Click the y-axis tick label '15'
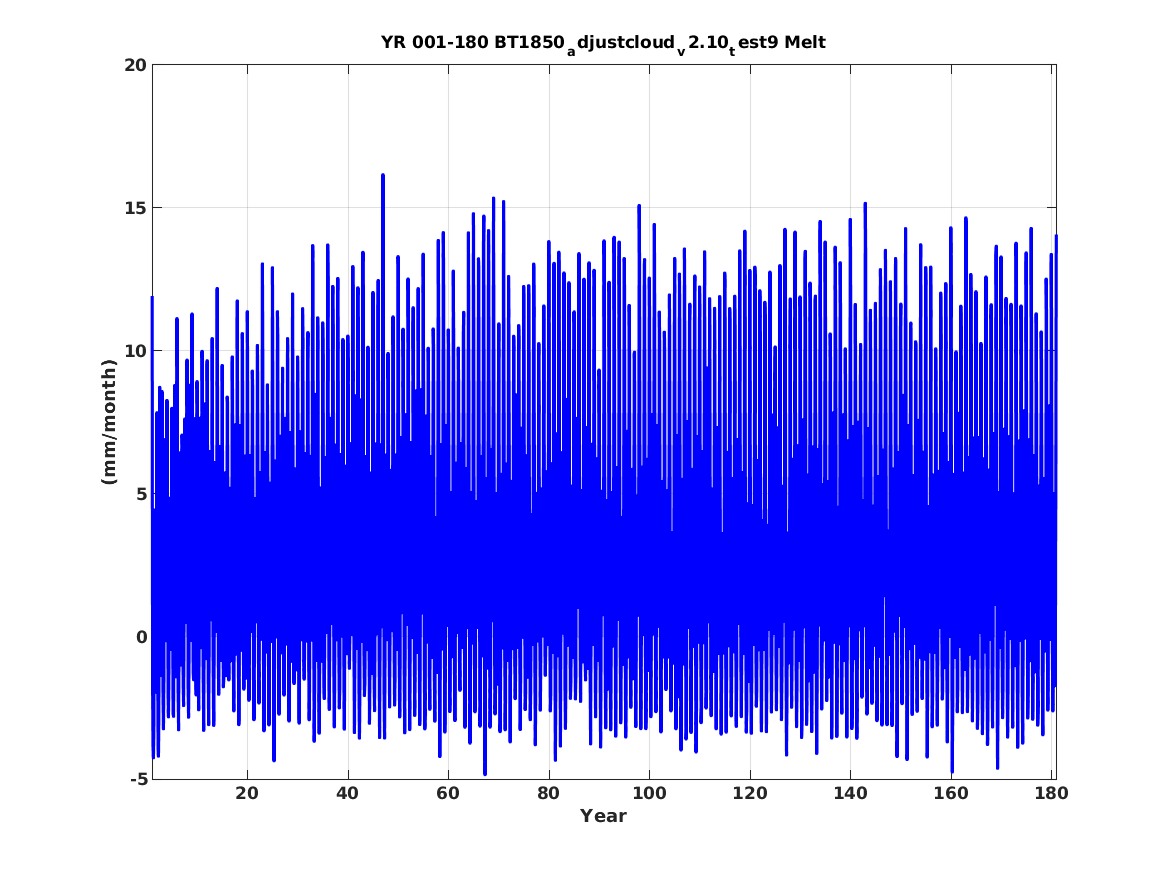 point(135,208)
